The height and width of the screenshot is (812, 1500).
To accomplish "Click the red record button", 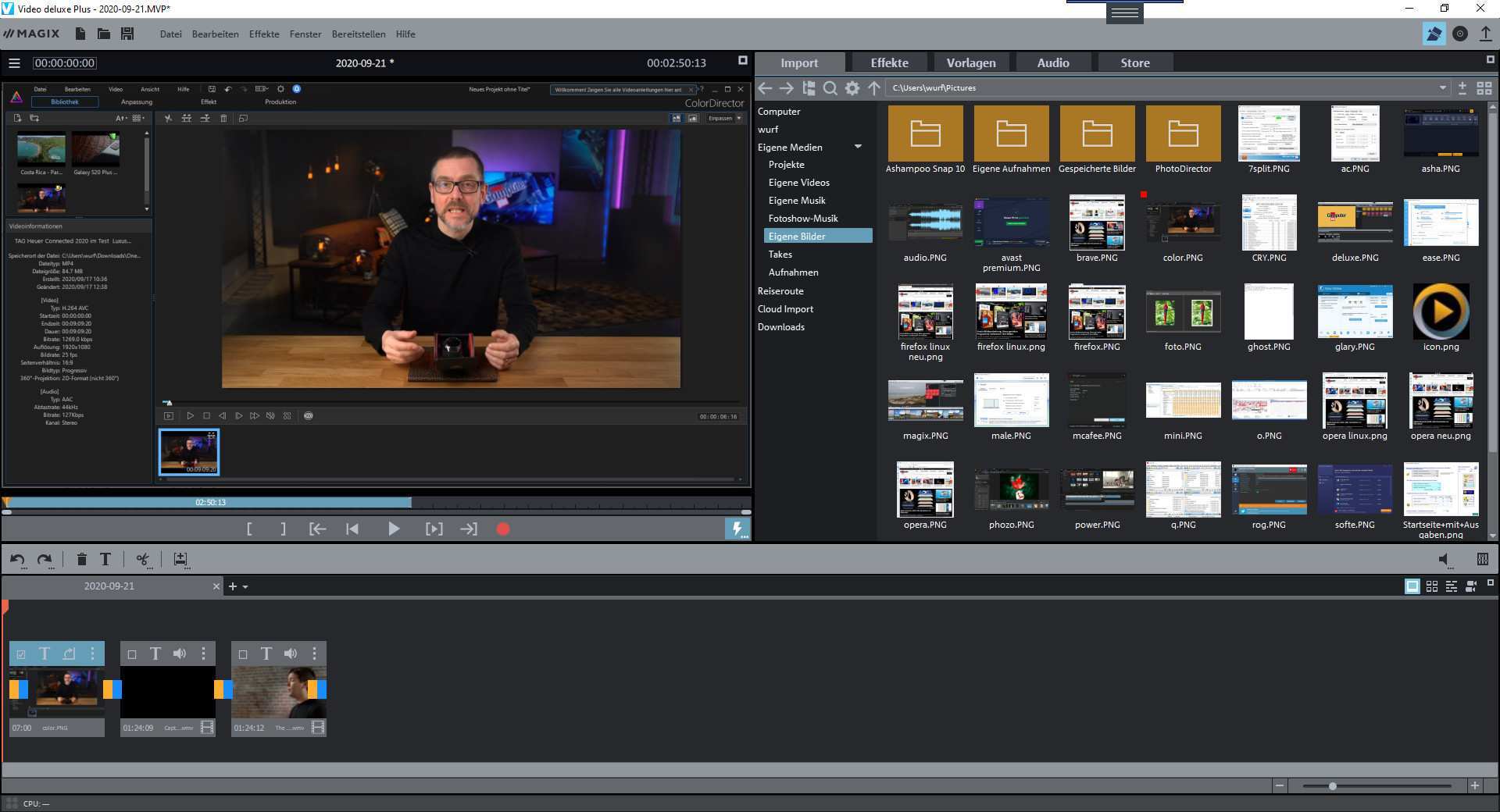I will (x=503, y=529).
